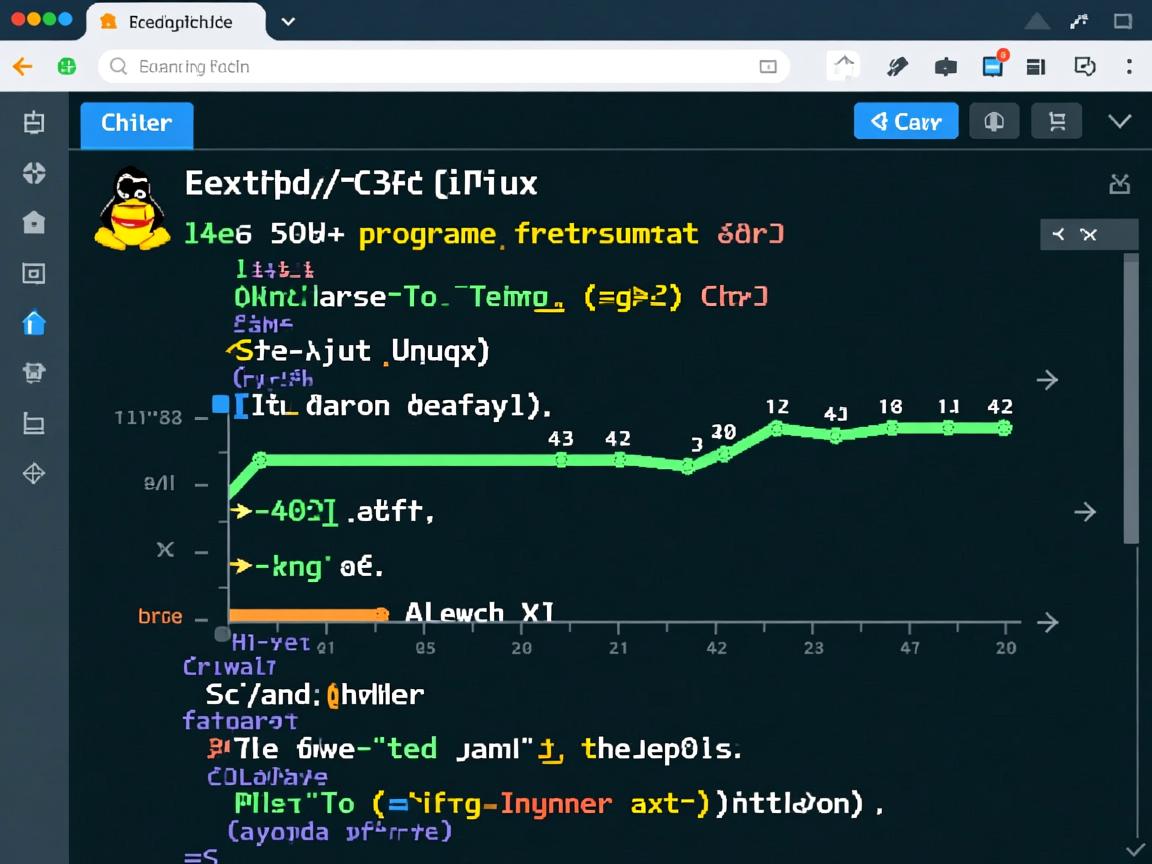
Task: Click the clipboard icon atop the left sidebar
Action: pos(33,122)
